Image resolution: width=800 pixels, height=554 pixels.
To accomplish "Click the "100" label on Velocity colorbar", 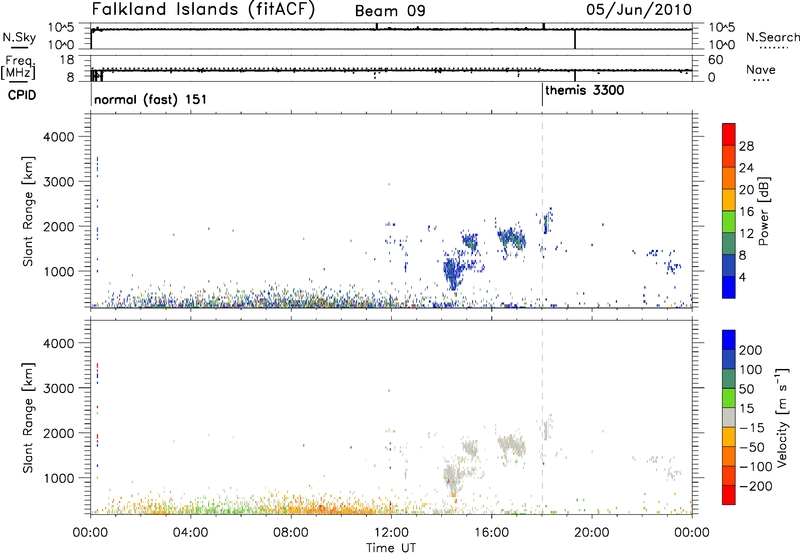I will [751, 370].
